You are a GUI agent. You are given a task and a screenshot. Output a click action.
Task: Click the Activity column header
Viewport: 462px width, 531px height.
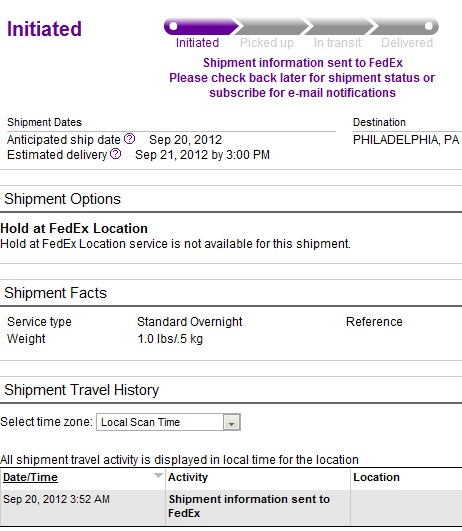(188, 477)
